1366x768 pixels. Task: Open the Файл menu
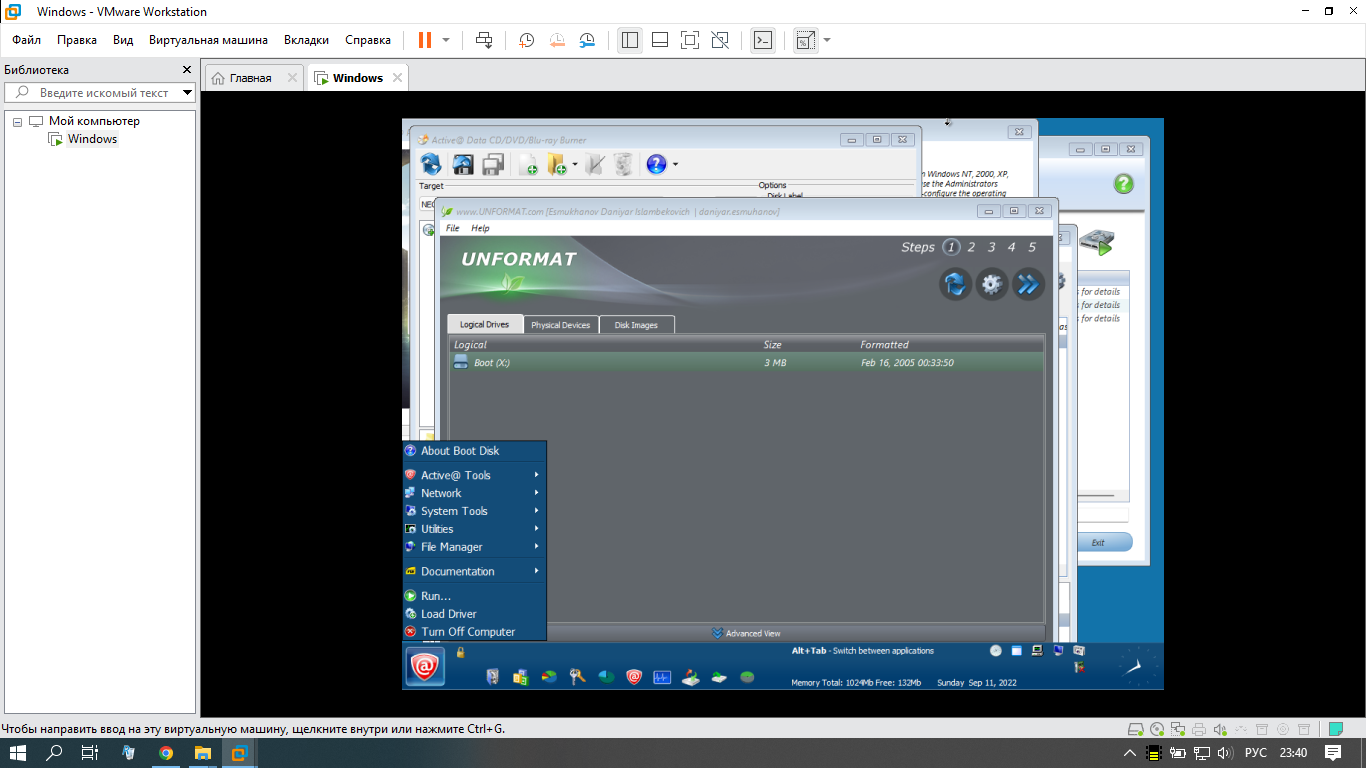[27, 40]
